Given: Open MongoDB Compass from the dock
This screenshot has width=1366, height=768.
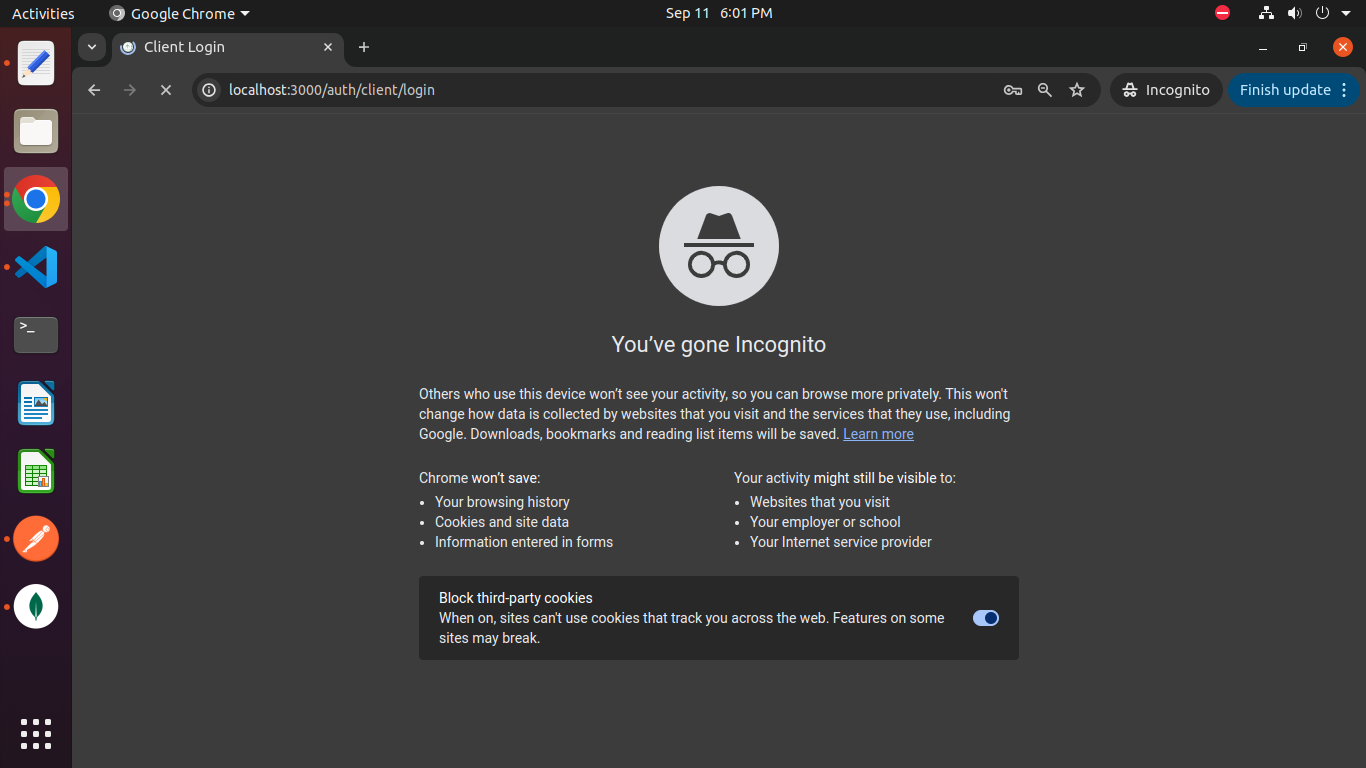Looking at the screenshot, I should tap(36, 606).
